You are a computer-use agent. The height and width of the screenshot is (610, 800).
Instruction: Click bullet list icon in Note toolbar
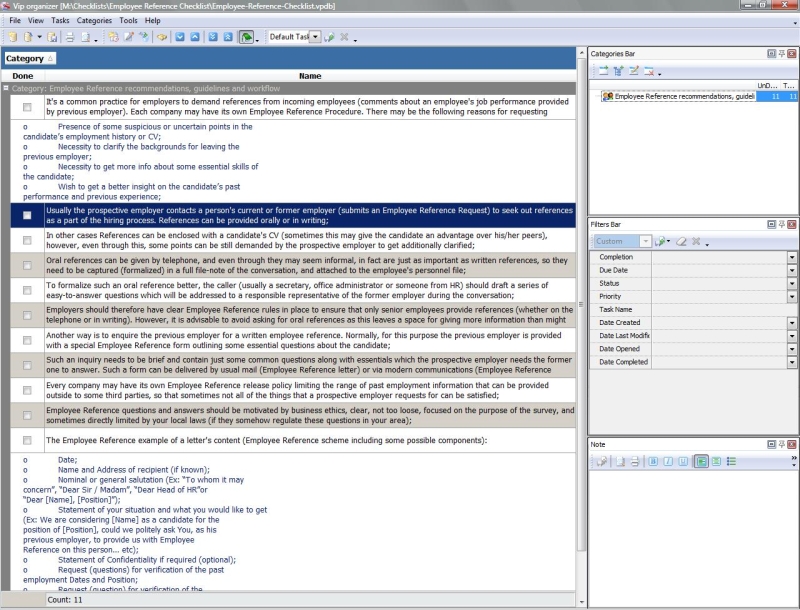[x=731, y=461]
